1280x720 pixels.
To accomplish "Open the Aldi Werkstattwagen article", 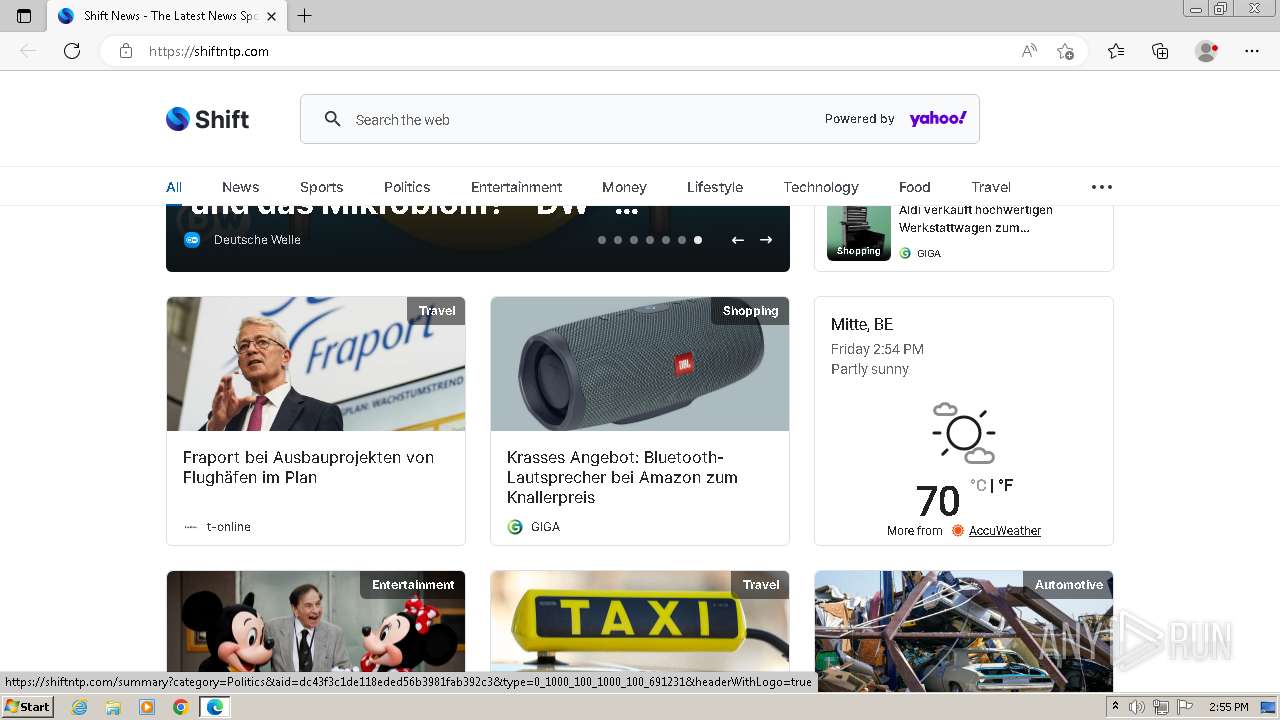I will pyautogui.click(x=975, y=219).
